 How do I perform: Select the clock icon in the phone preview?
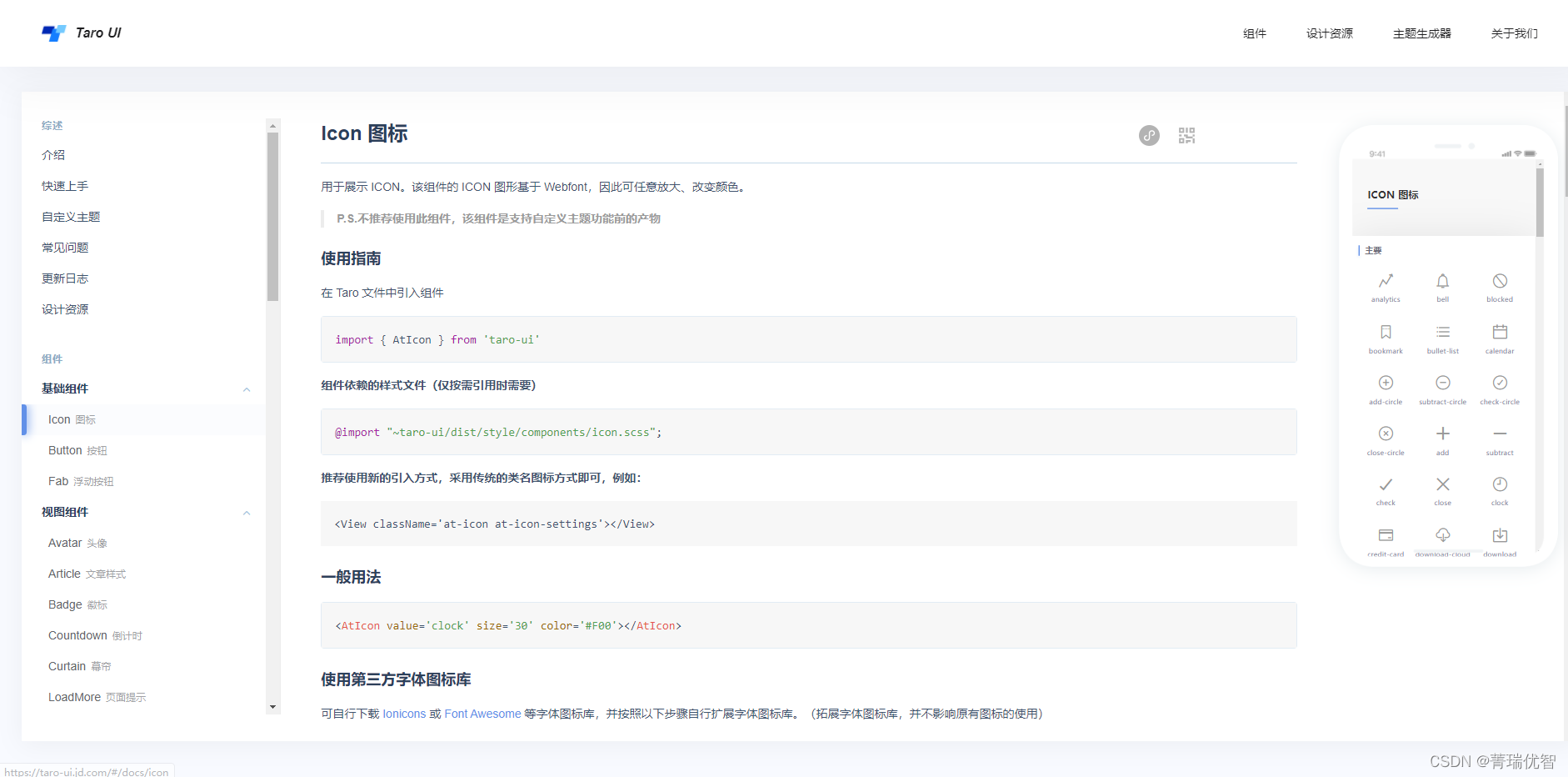pyautogui.click(x=1499, y=484)
